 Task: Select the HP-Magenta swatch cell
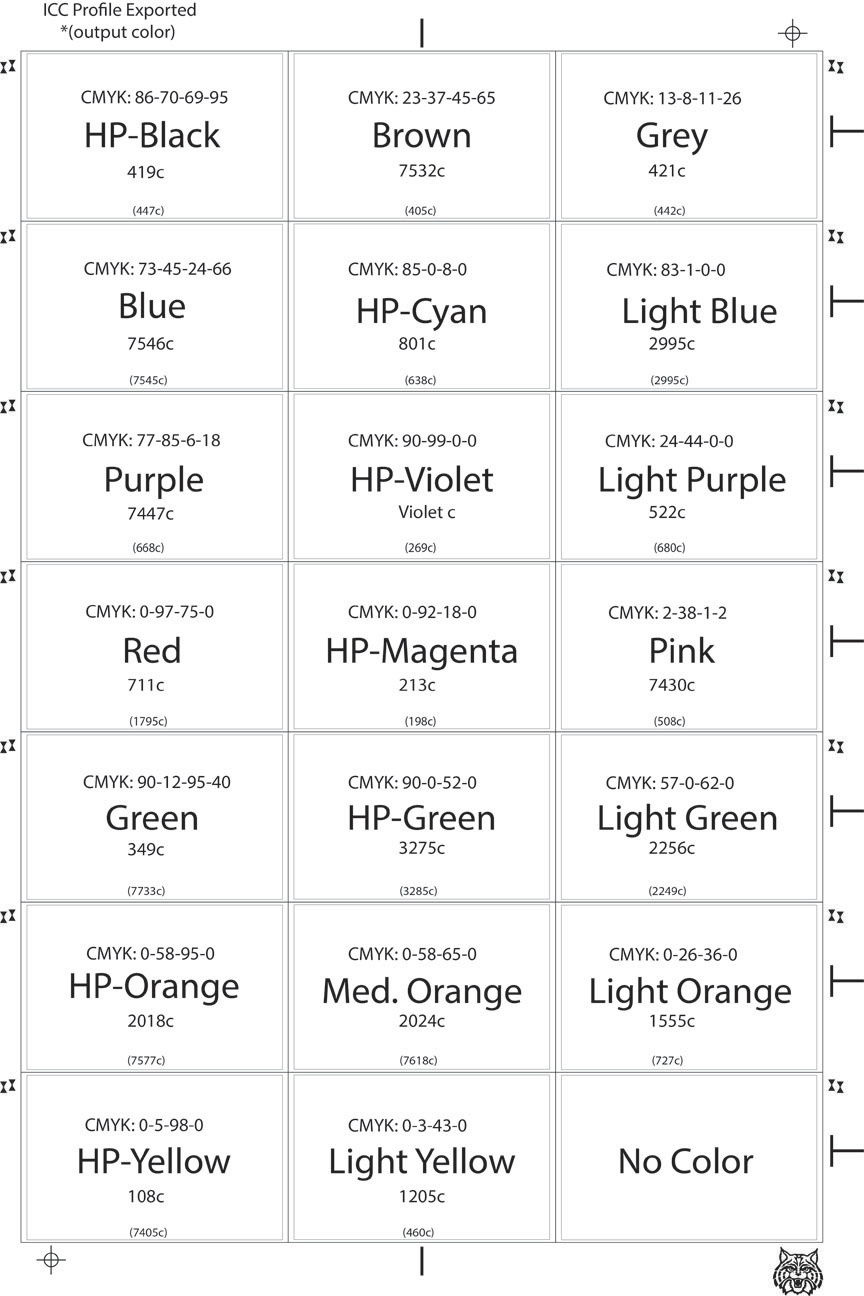click(421, 647)
